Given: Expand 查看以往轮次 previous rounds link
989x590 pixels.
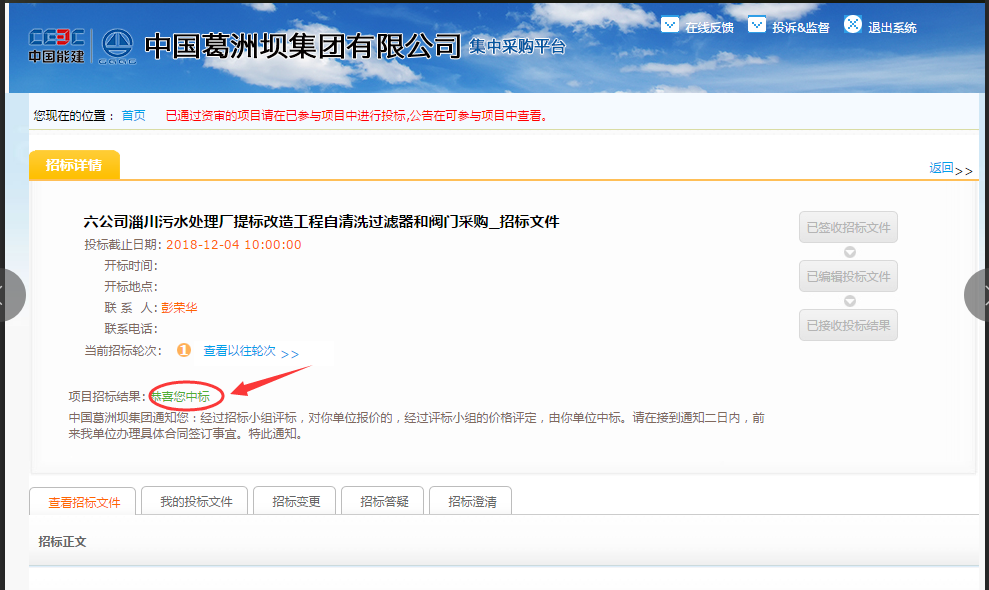Looking at the screenshot, I should pos(240,351).
